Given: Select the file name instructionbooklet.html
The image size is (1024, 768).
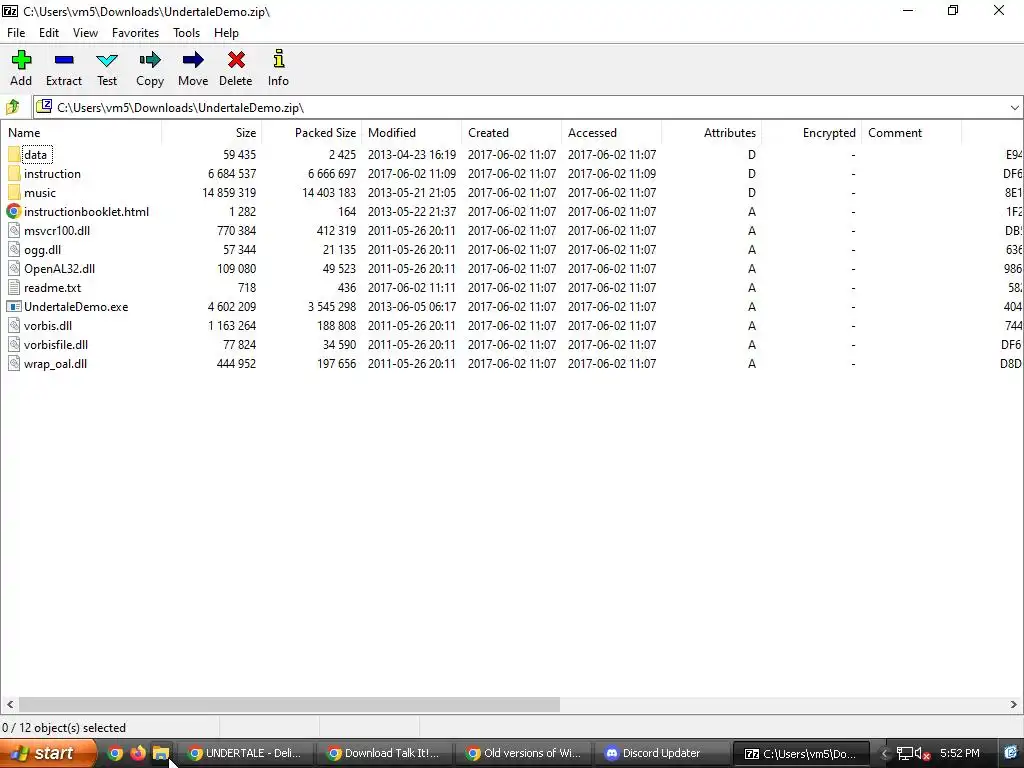Looking at the screenshot, I should 86,212.
